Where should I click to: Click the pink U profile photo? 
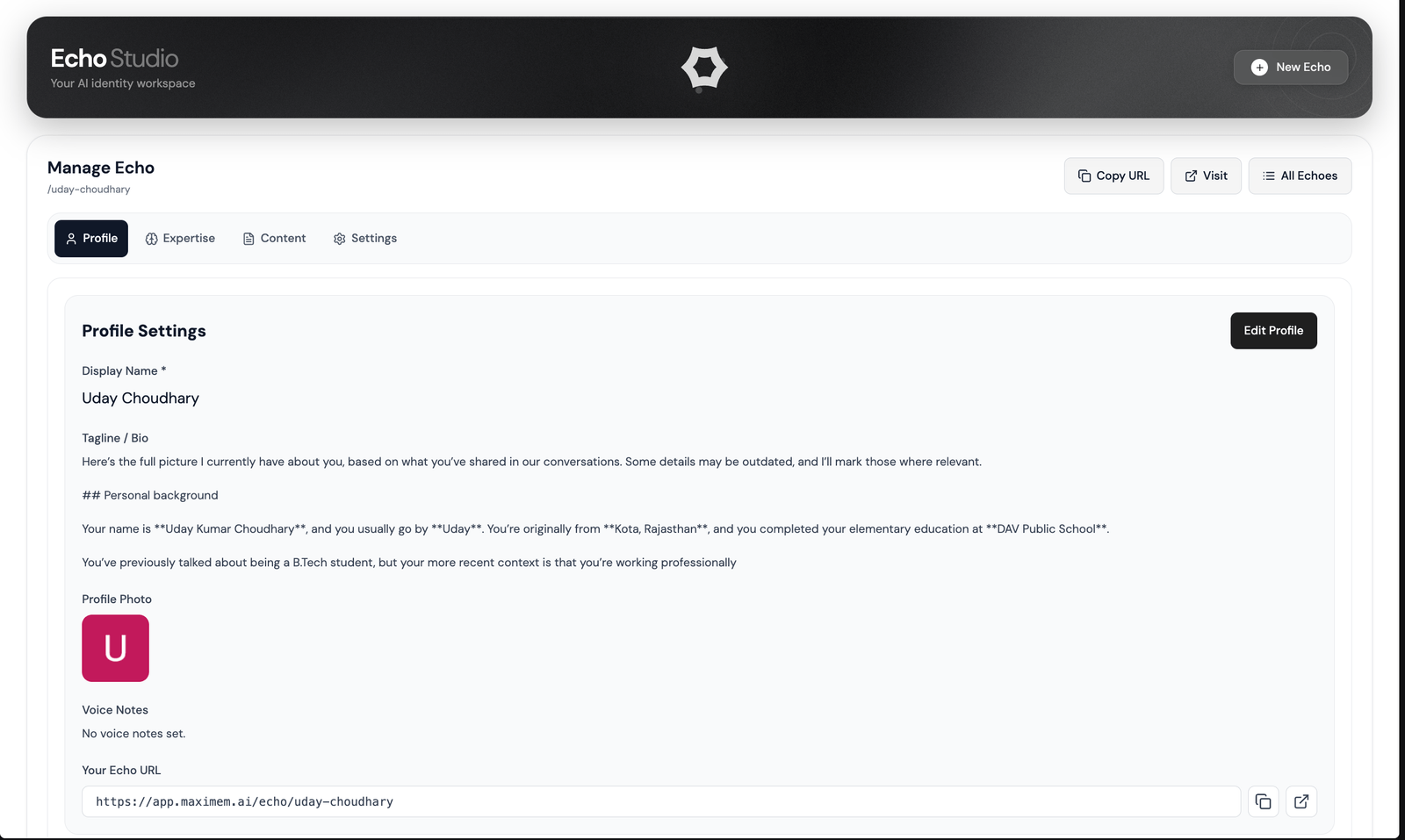[115, 648]
